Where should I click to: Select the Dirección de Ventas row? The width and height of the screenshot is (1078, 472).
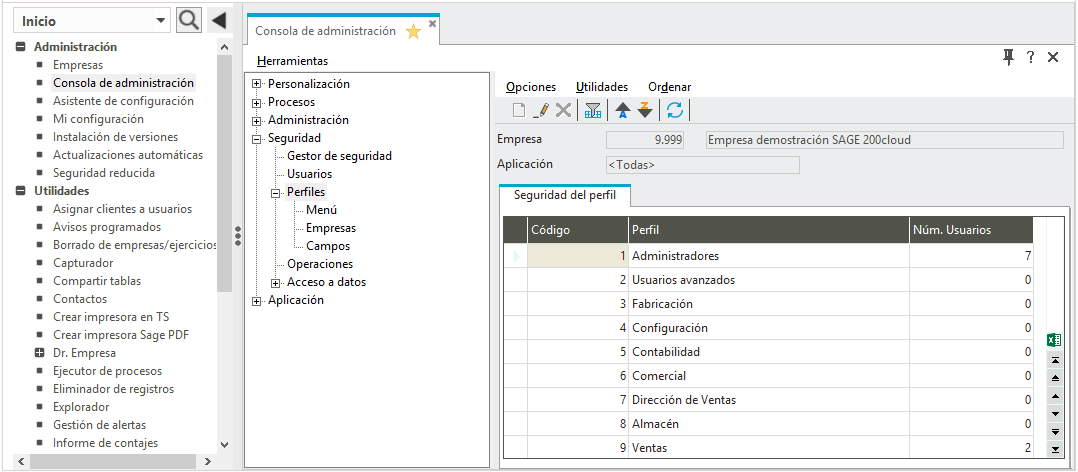[768, 400]
